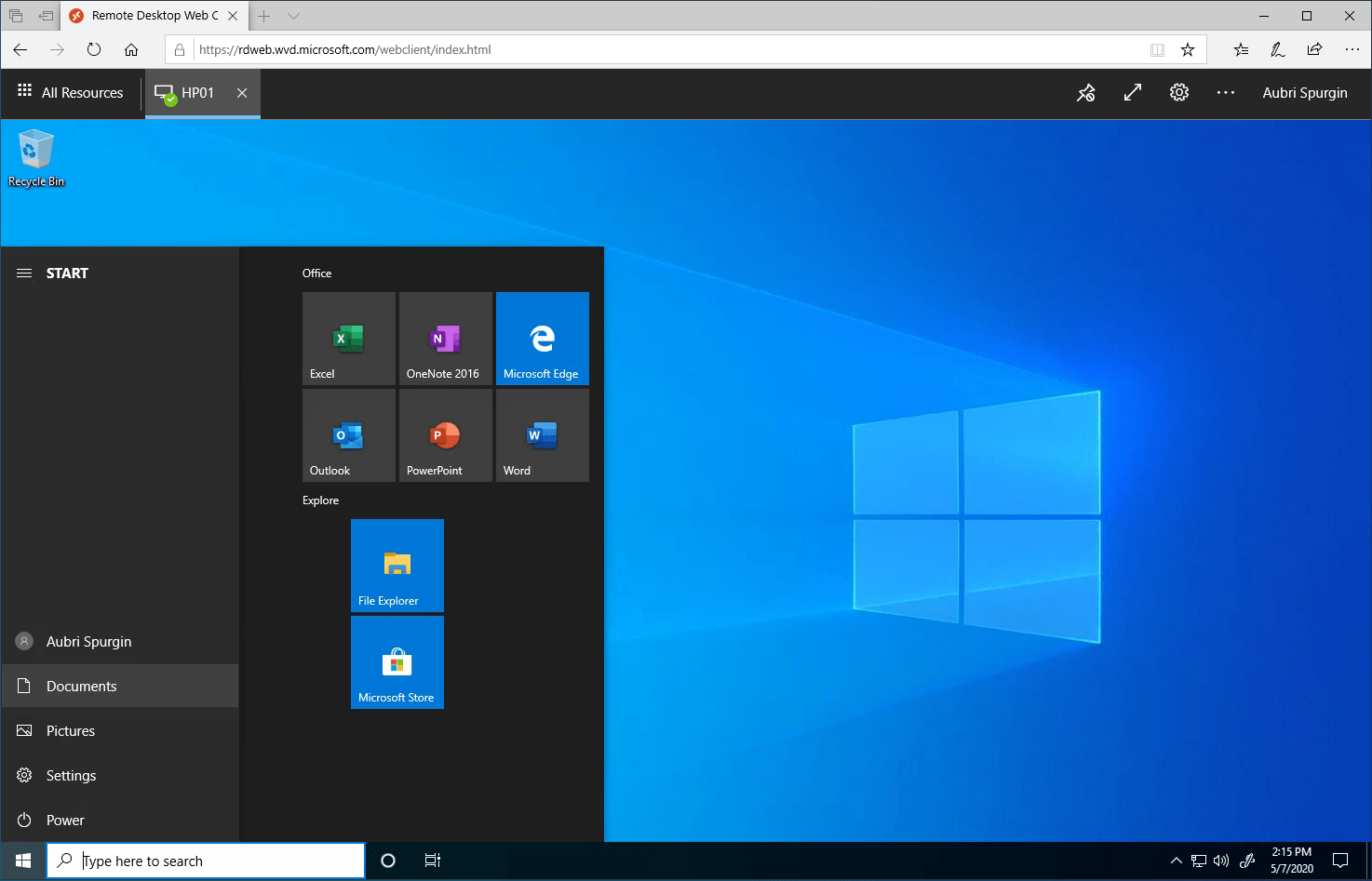Screen dimensions: 1372x881
Task: Focus the 'Type here to search' box
Action: 206,861
